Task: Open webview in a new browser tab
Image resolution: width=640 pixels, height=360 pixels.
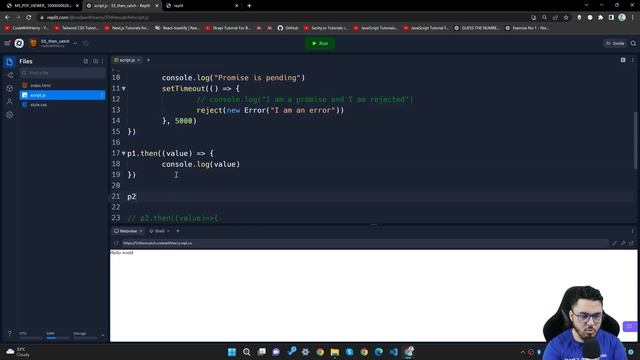Action: coord(631,243)
